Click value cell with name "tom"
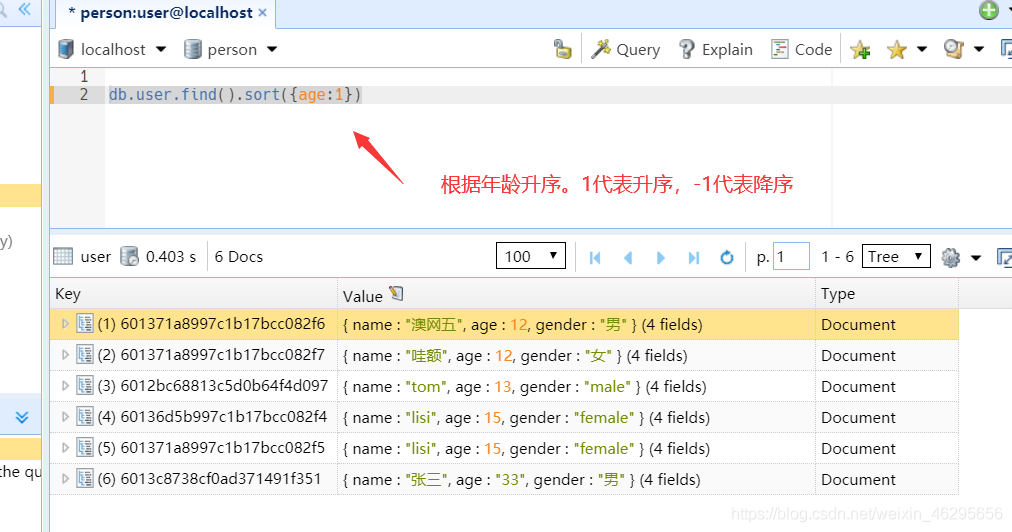Viewport: 1012px width, 532px height. point(576,386)
